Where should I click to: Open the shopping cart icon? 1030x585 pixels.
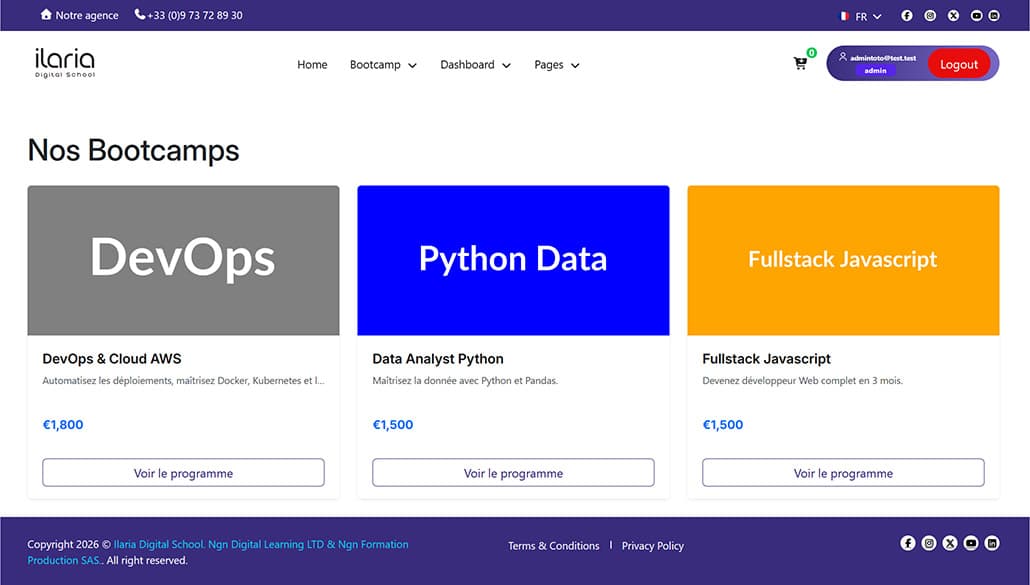click(800, 64)
